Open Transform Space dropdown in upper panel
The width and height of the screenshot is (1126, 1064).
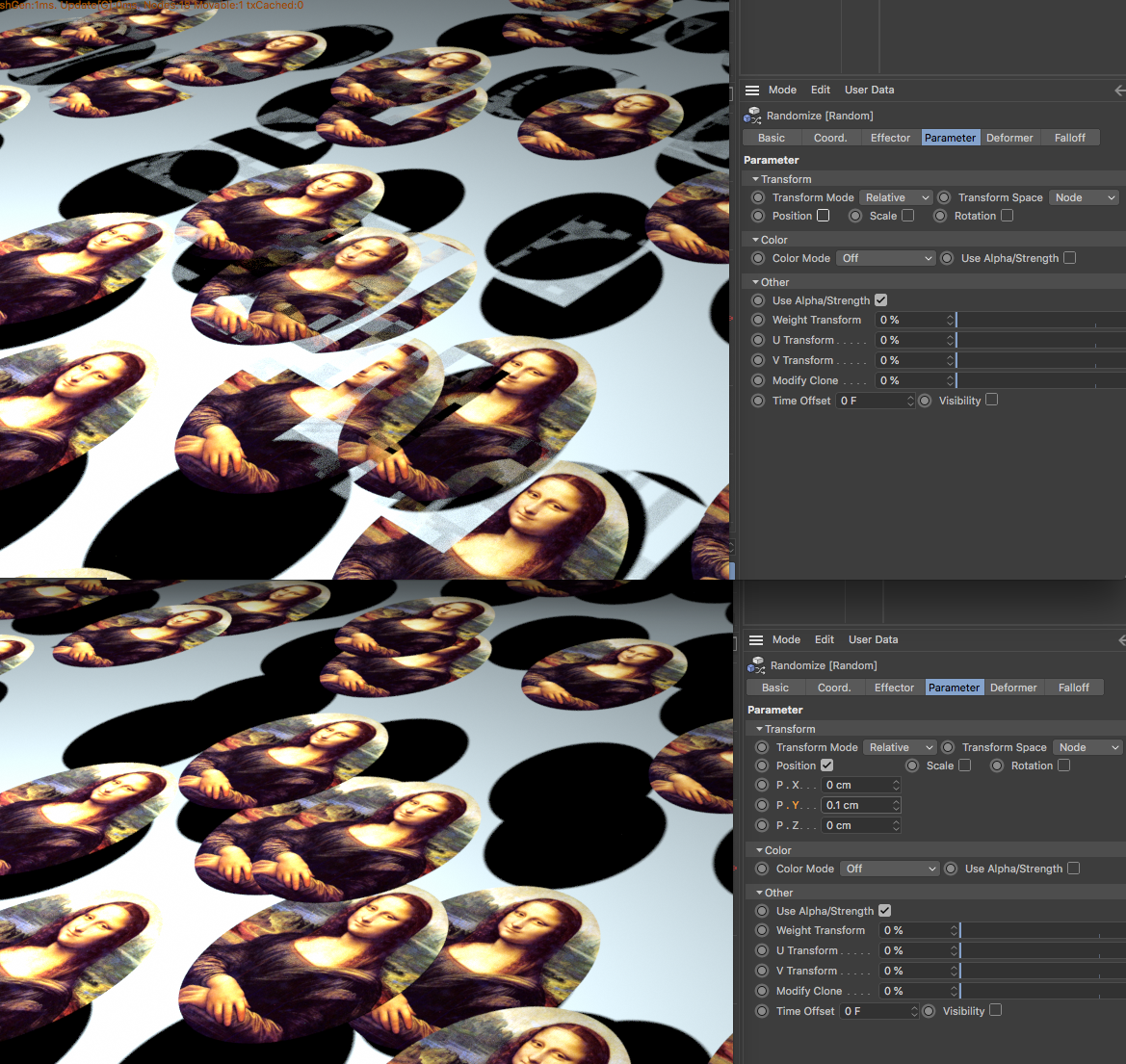click(x=1084, y=197)
